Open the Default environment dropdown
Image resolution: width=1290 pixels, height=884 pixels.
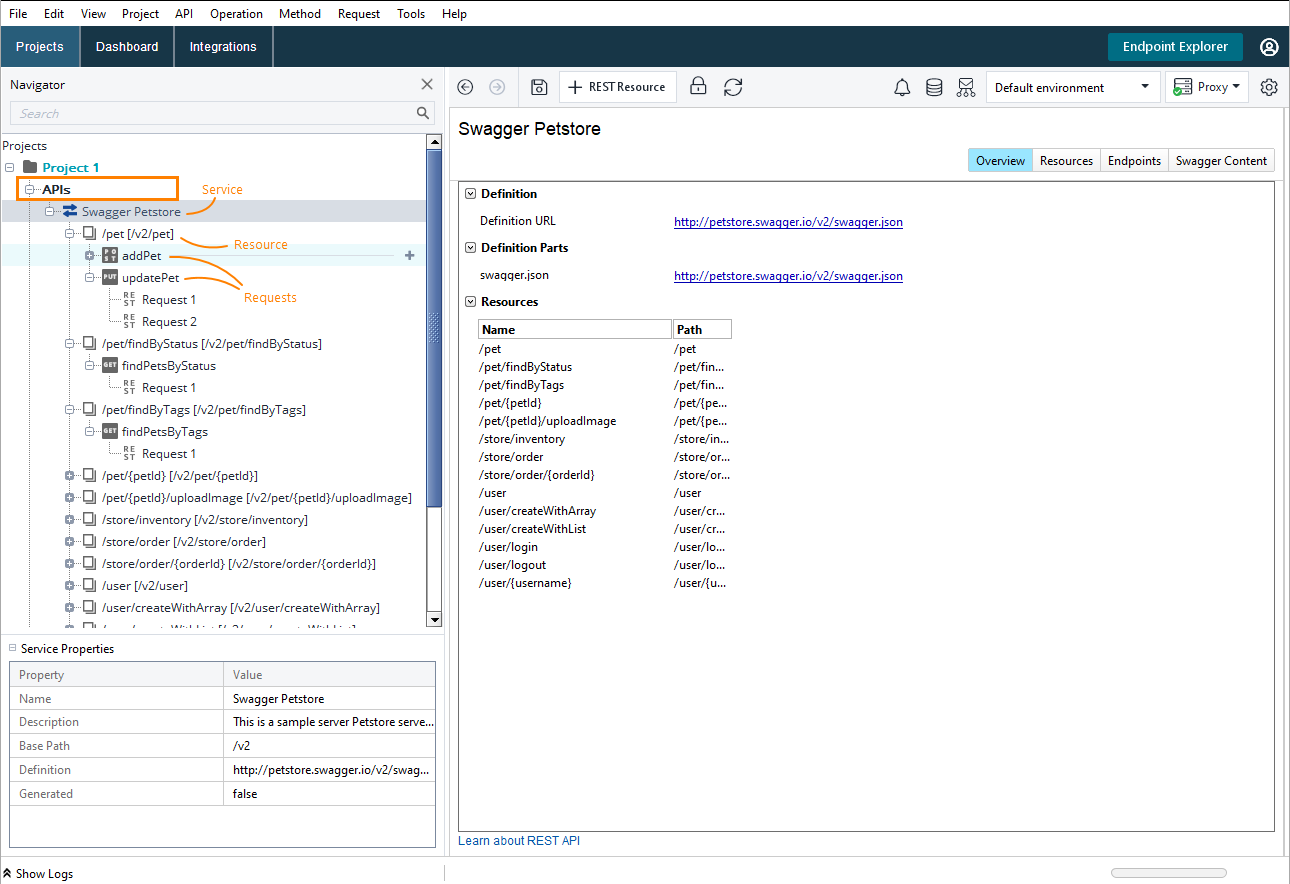click(1073, 87)
